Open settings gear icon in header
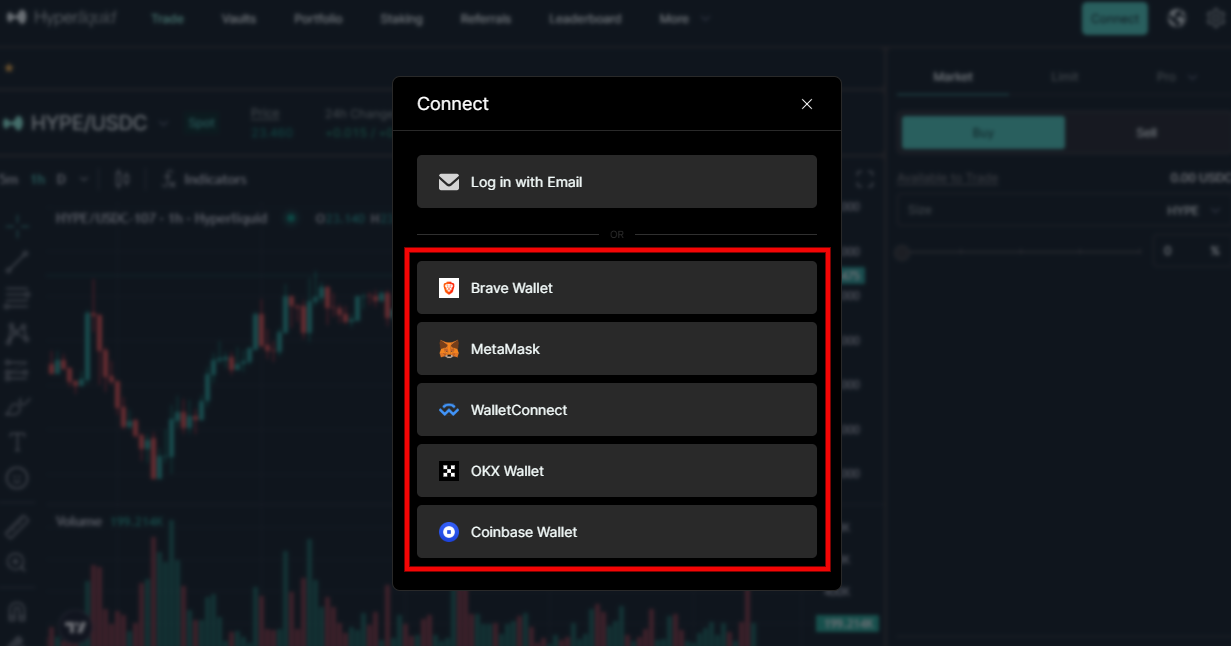Screen dimensions: 1231x646 (x=1215, y=19)
